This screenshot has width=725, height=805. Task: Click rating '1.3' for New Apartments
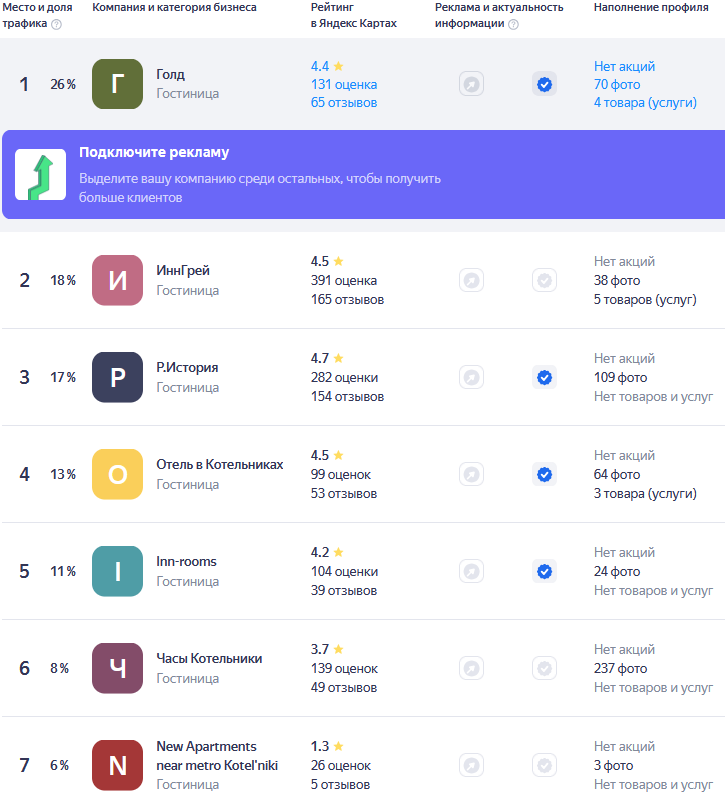(x=320, y=746)
